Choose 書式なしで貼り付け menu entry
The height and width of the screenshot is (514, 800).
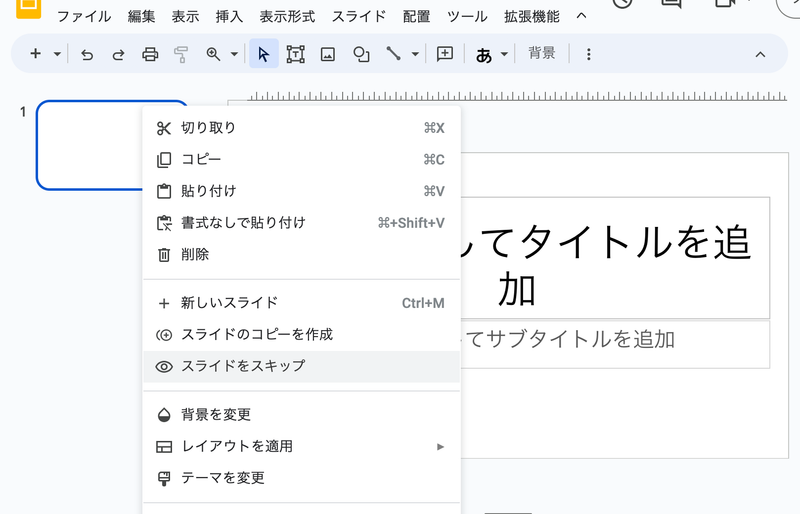tap(302, 223)
